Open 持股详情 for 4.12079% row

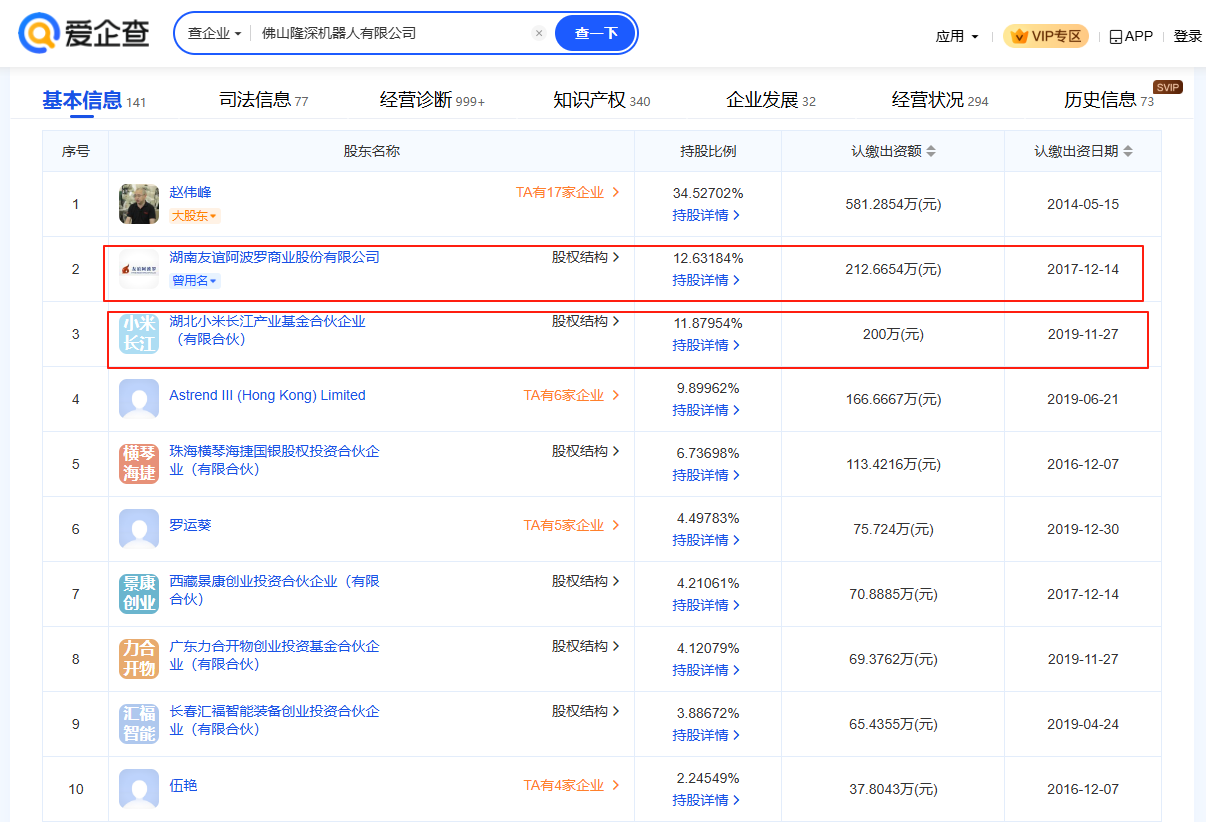pyautogui.click(x=707, y=670)
